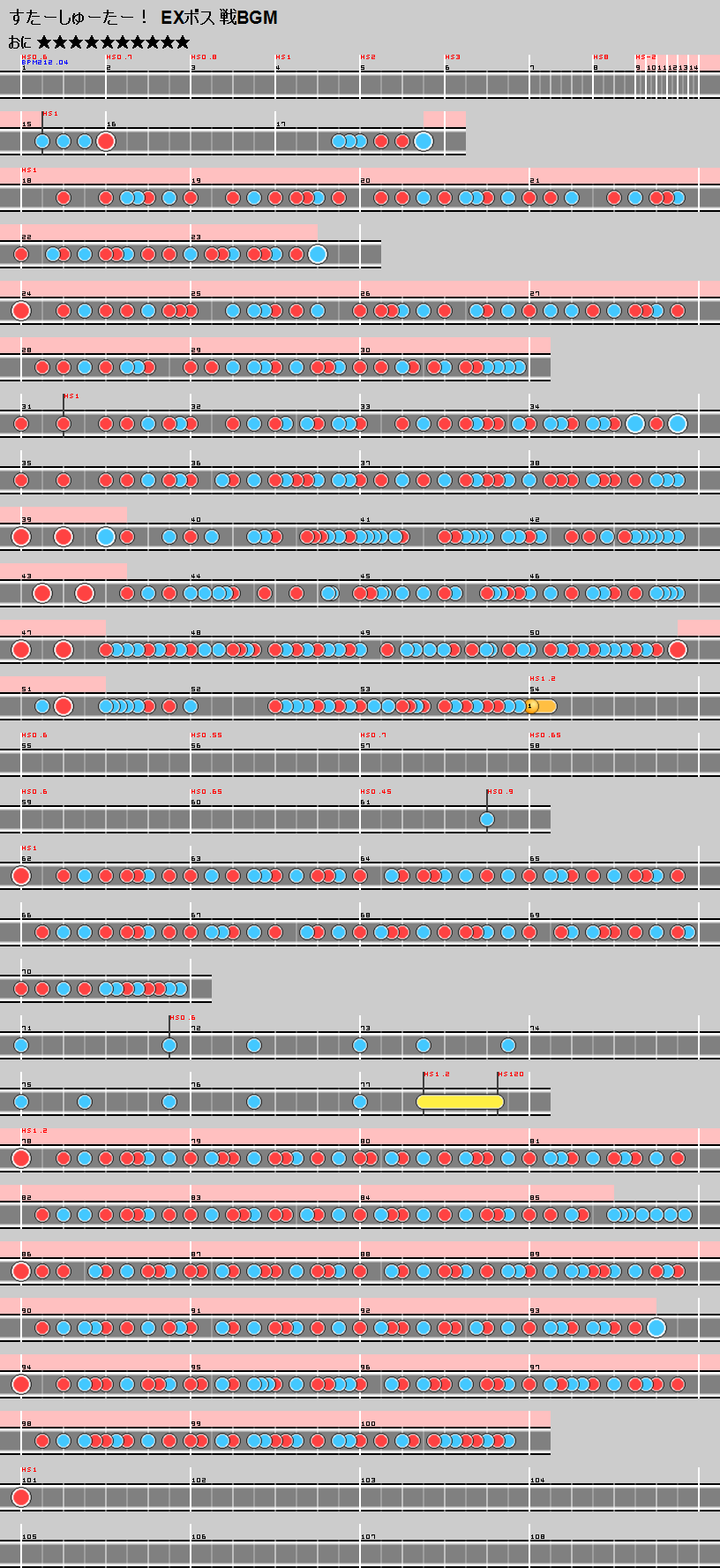The height and width of the screenshot is (1568, 720).
Task: Click the big red note starting measure 24
Action: coord(21,311)
